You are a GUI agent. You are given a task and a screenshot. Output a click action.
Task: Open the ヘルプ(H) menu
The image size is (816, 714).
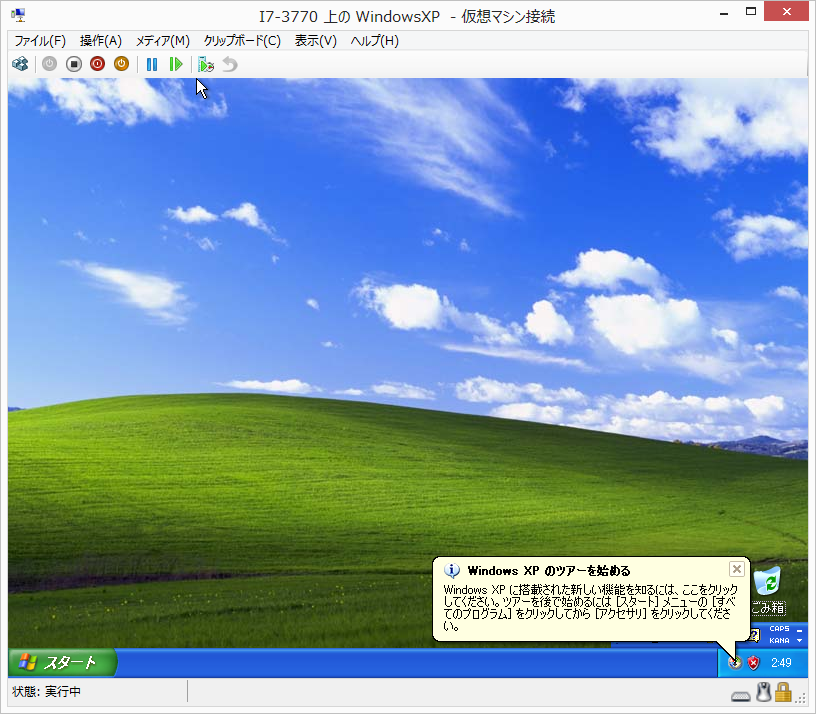374,41
